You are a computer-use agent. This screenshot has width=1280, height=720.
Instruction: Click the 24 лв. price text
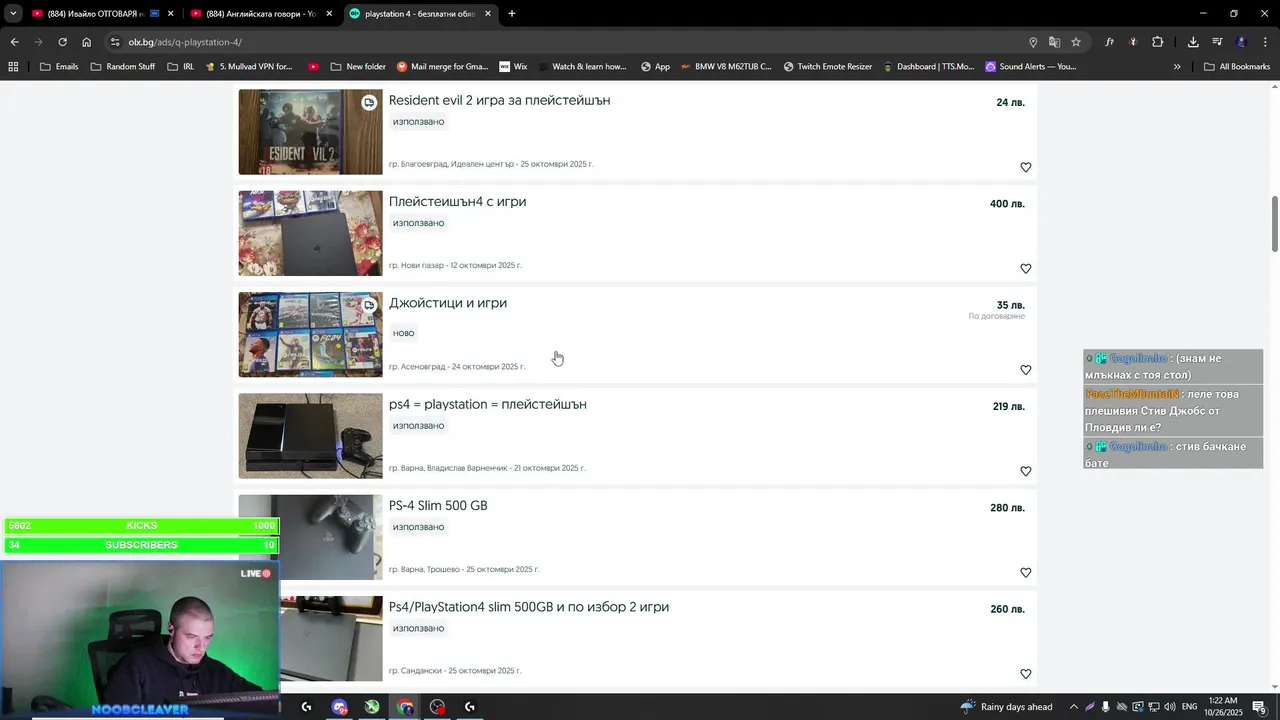(1010, 102)
